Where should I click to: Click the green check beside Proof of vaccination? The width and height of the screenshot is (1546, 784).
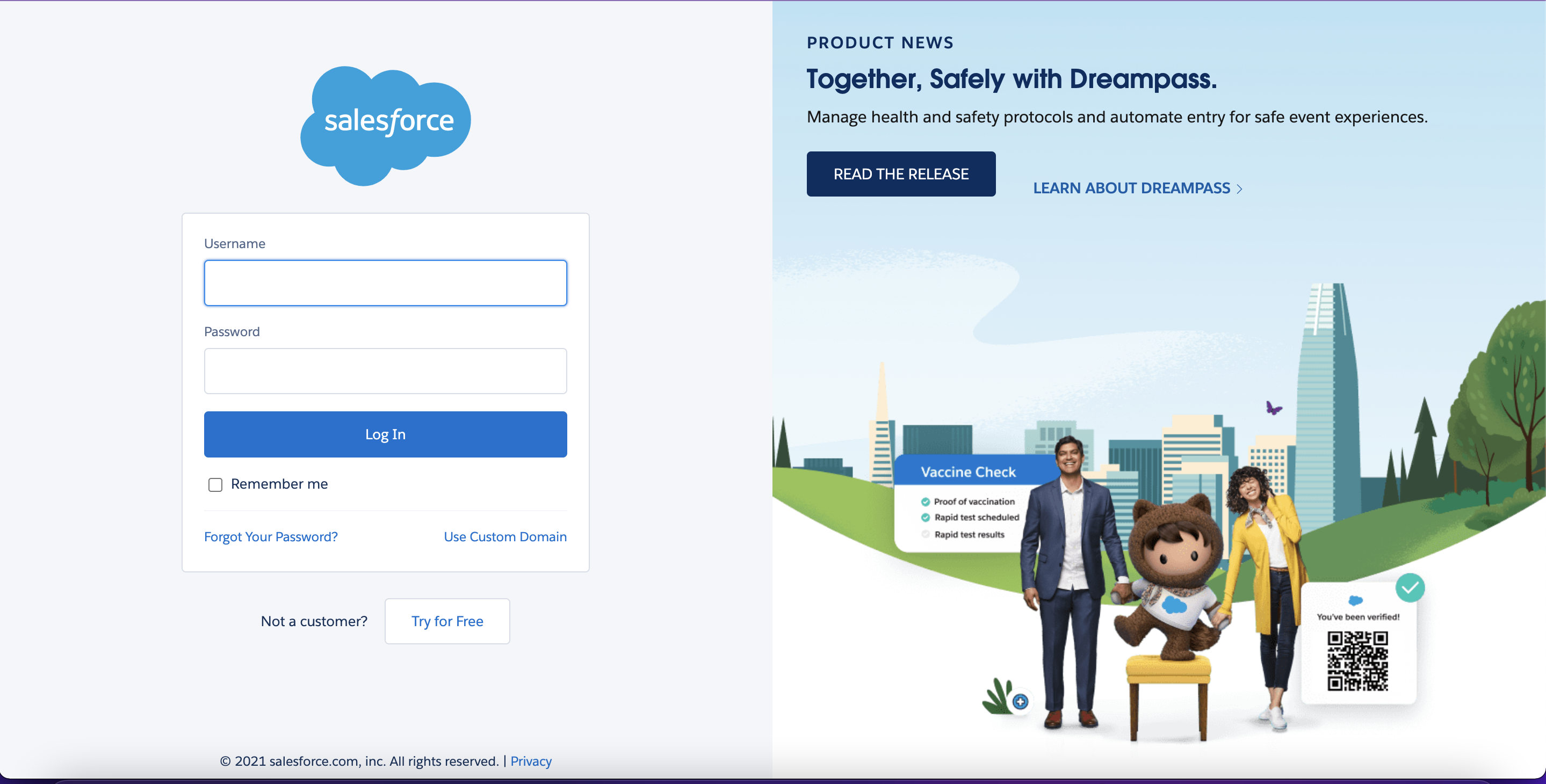[925, 502]
